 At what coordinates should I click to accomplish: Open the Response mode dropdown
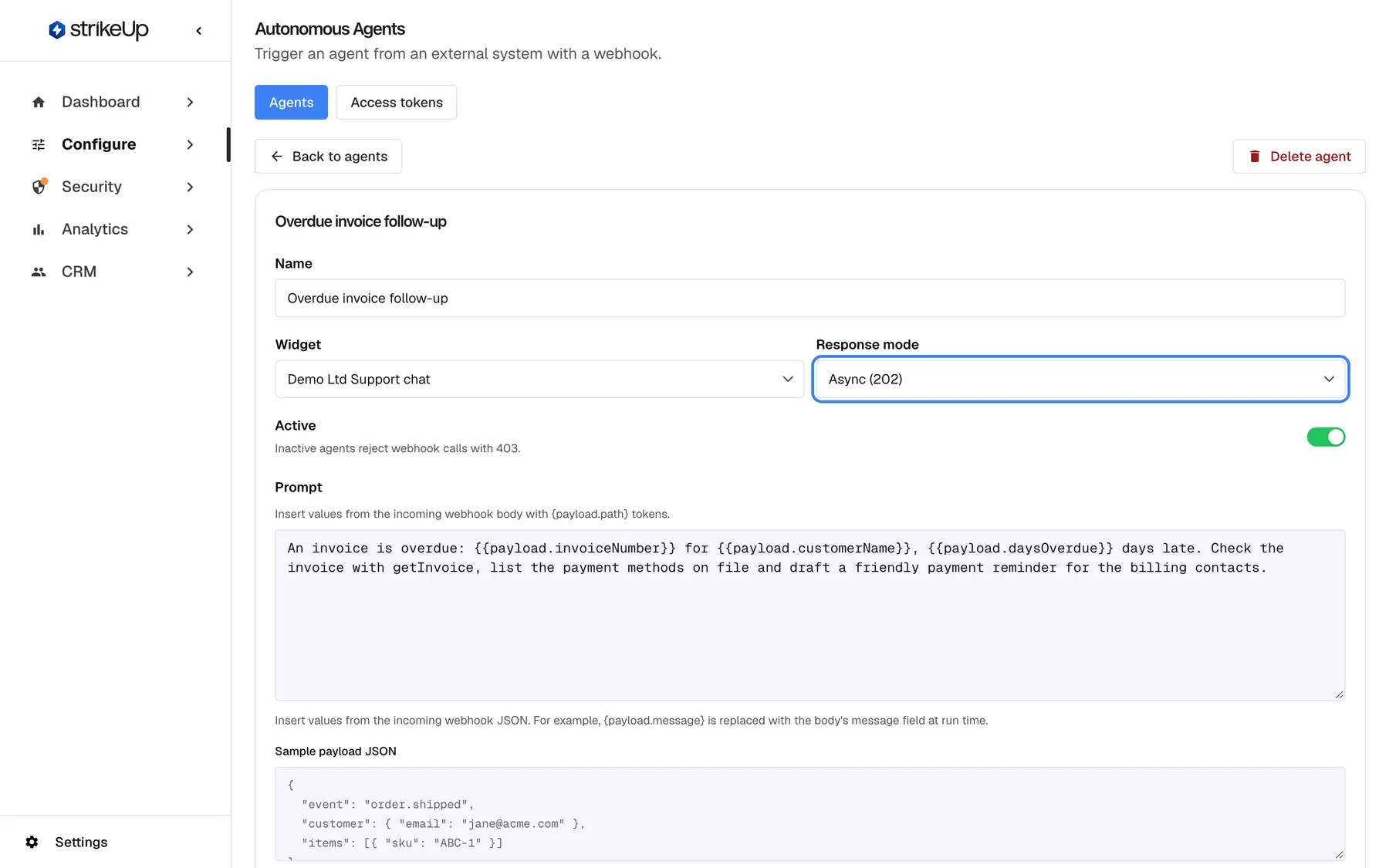click(1080, 379)
